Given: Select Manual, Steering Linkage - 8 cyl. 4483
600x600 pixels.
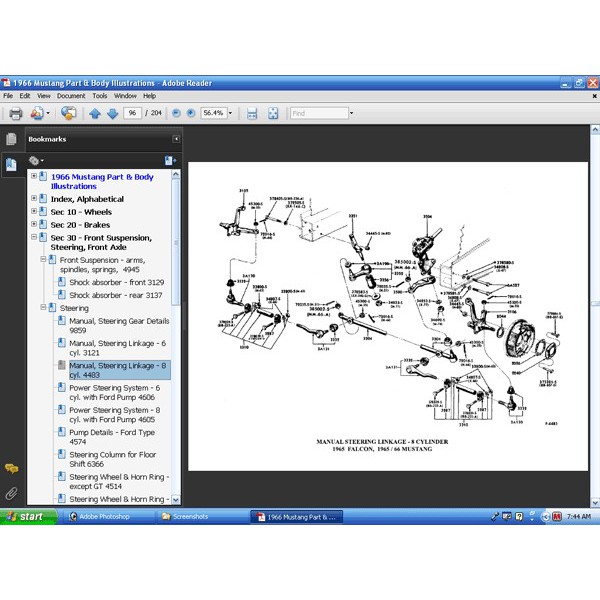Looking at the screenshot, I should pos(119,370).
